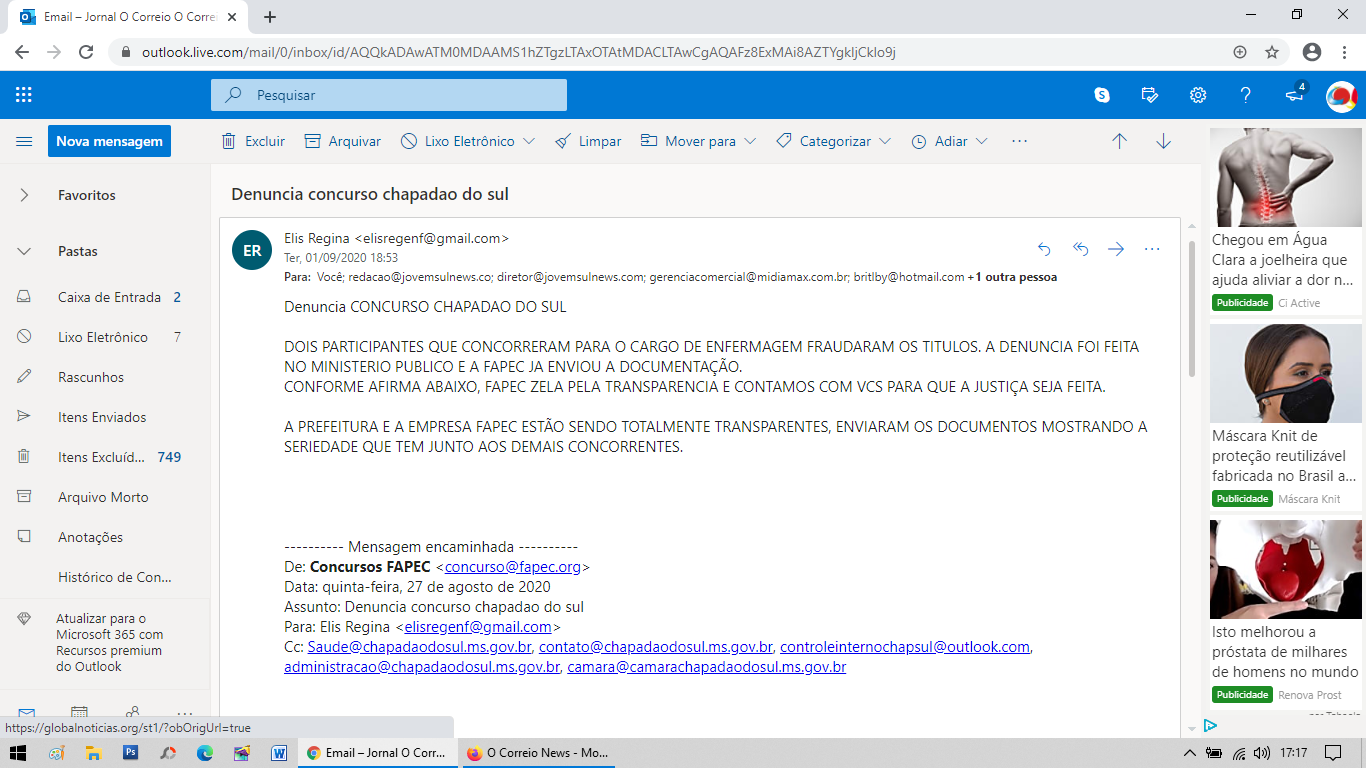Click camara@camarachapadaodosul.ms.gov.br link
This screenshot has width=1366, height=768.
coord(706,667)
